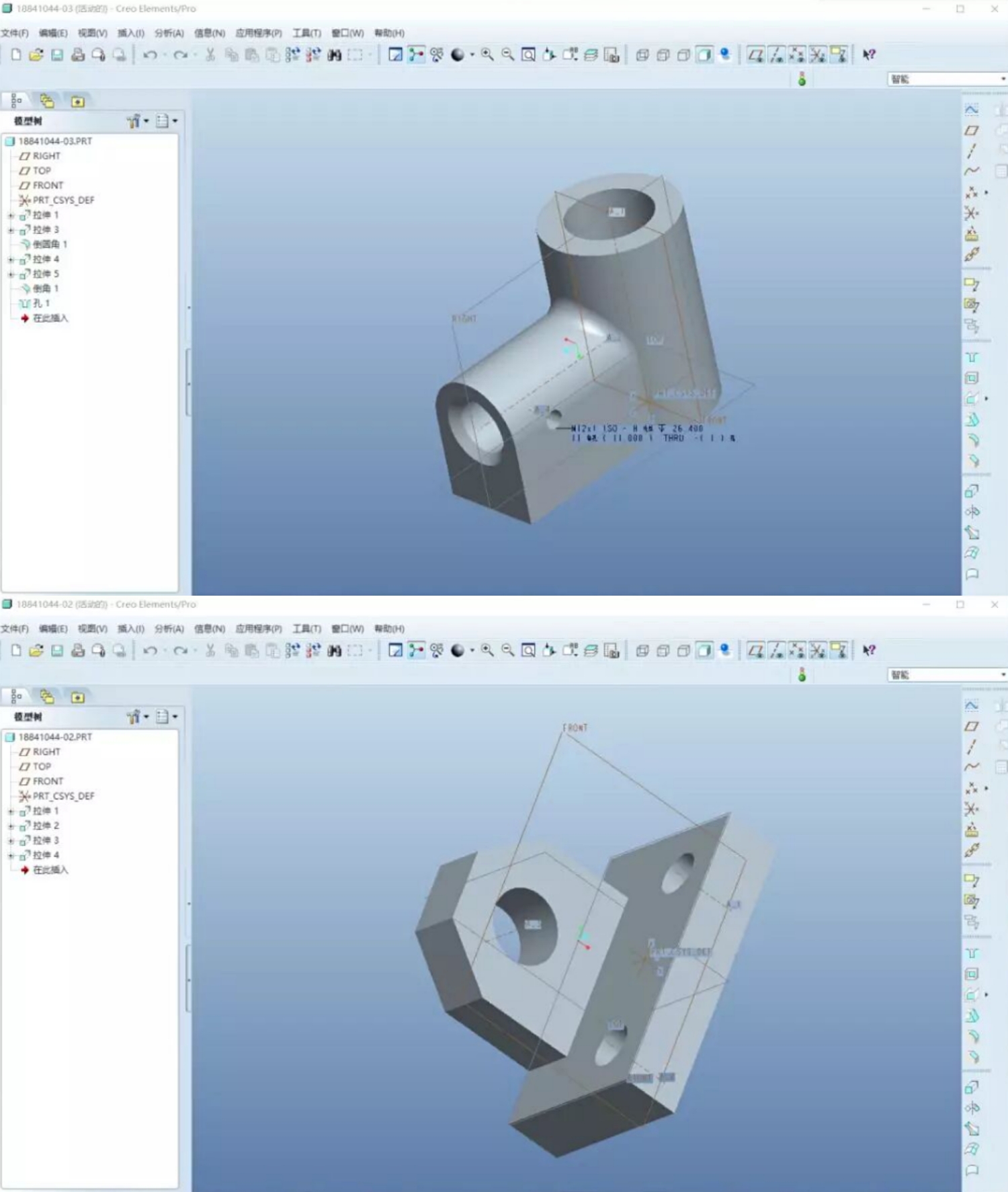Click the Undo arrow in the top window

(150, 55)
